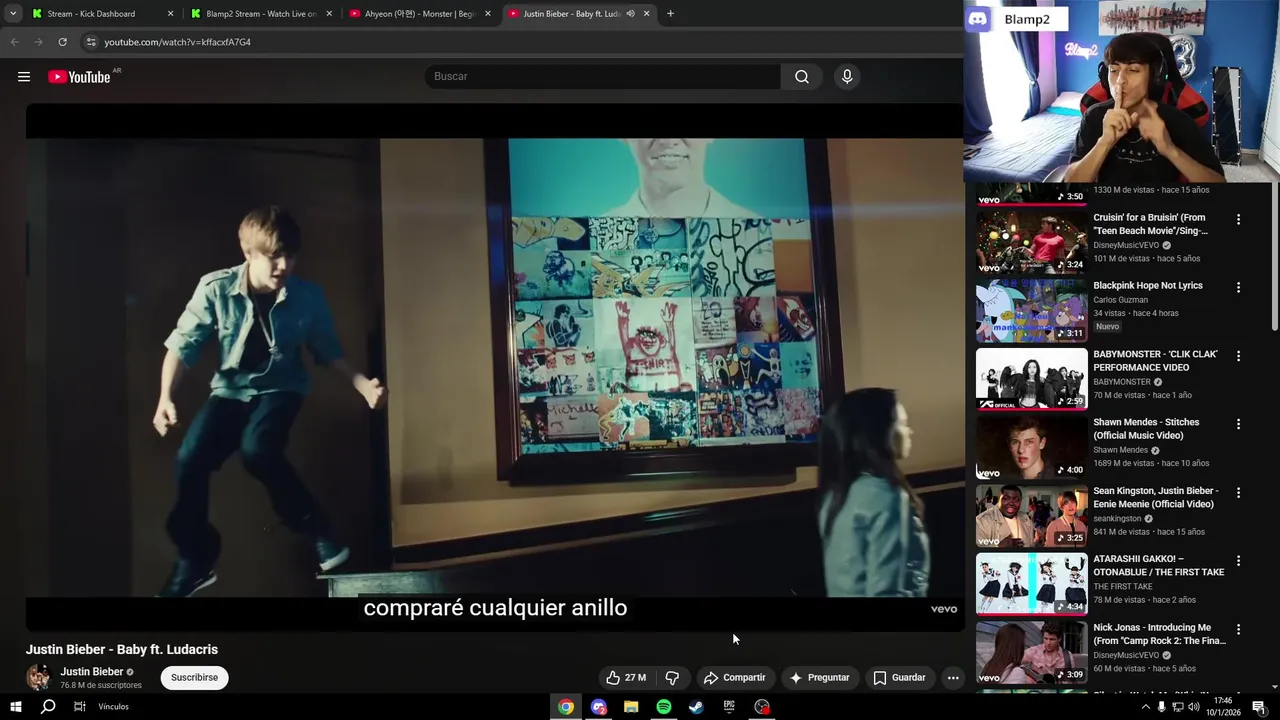This screenshot has width=1280, height=720.
Task: Open Epic Games Launcher from taskbar
Action: click(729, 707)
